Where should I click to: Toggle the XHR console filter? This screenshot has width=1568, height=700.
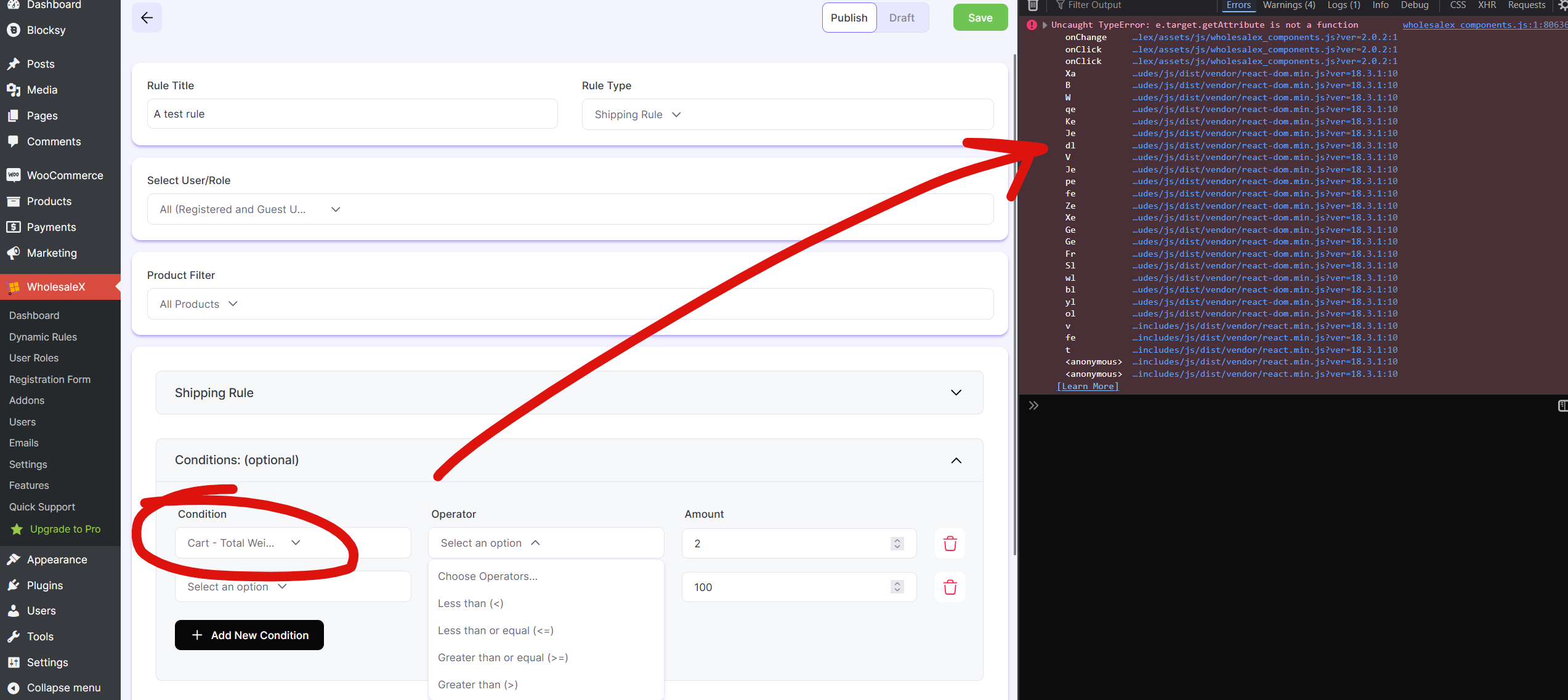pos(1487,5)
